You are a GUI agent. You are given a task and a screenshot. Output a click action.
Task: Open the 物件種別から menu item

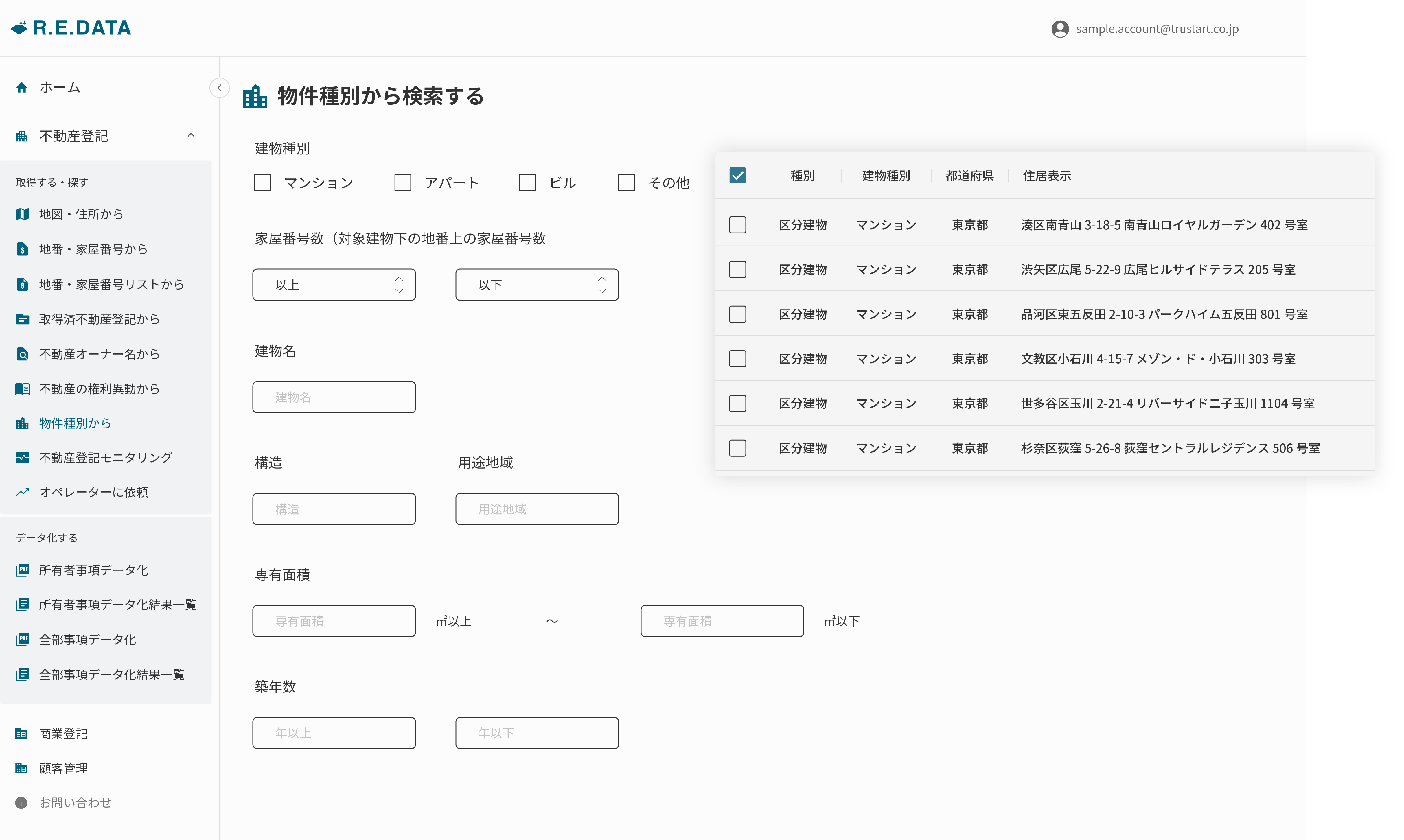pyautogui.click(x=75, y=423)
